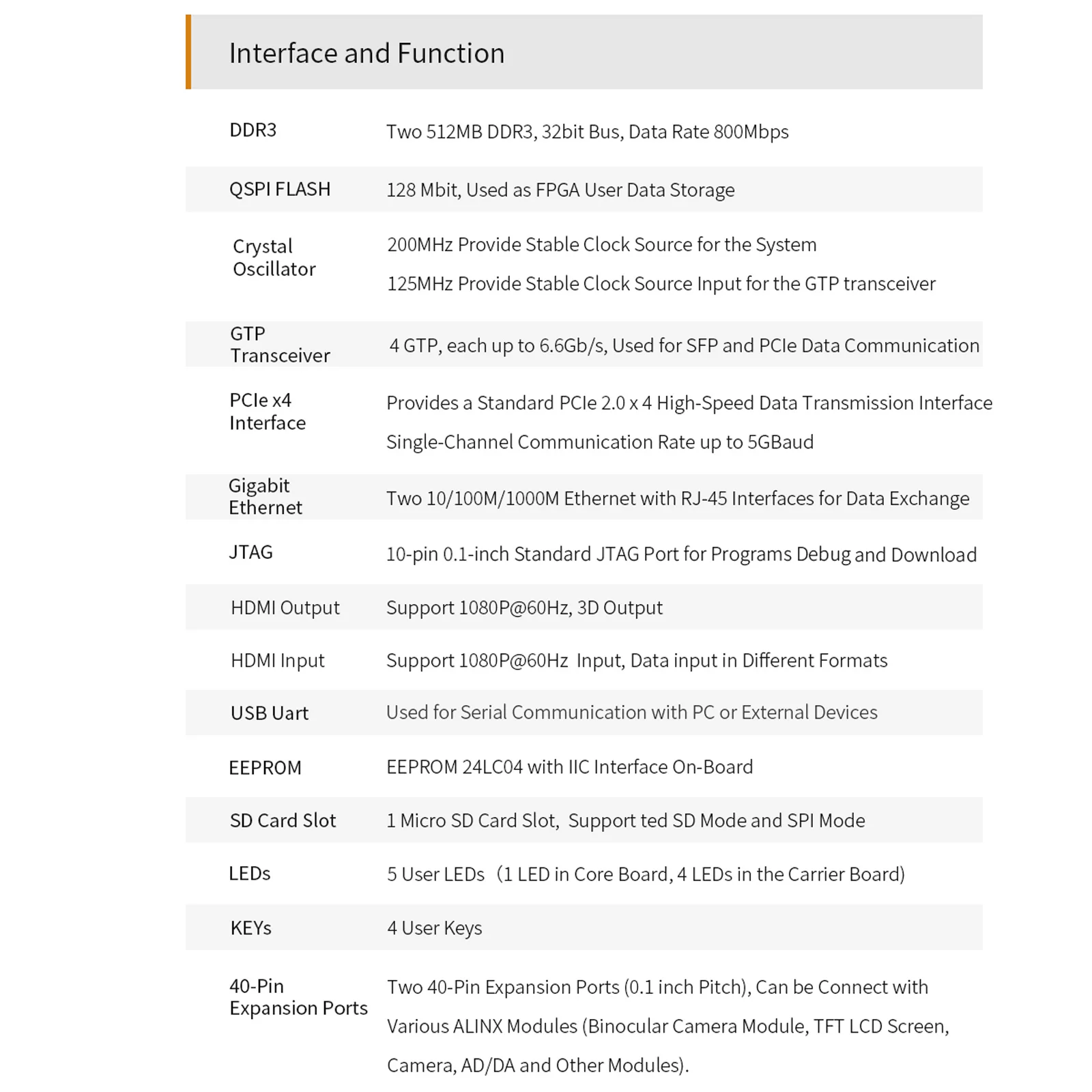Click the Crystal Oscillator label

[274, 257]
